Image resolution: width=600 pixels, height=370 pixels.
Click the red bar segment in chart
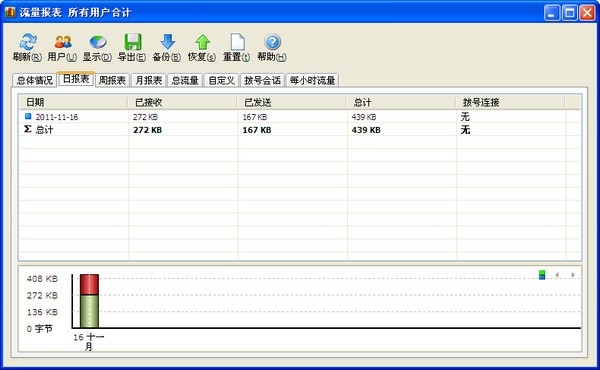pos(90,284)
